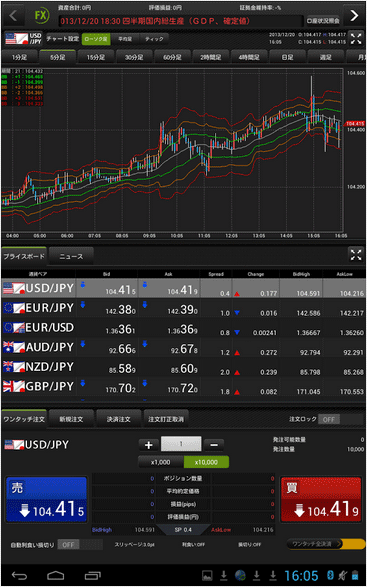This screenshot has width=367, height=587.
Task: Expand the price board to fullscreen
Action: click(x=356, y=255)
